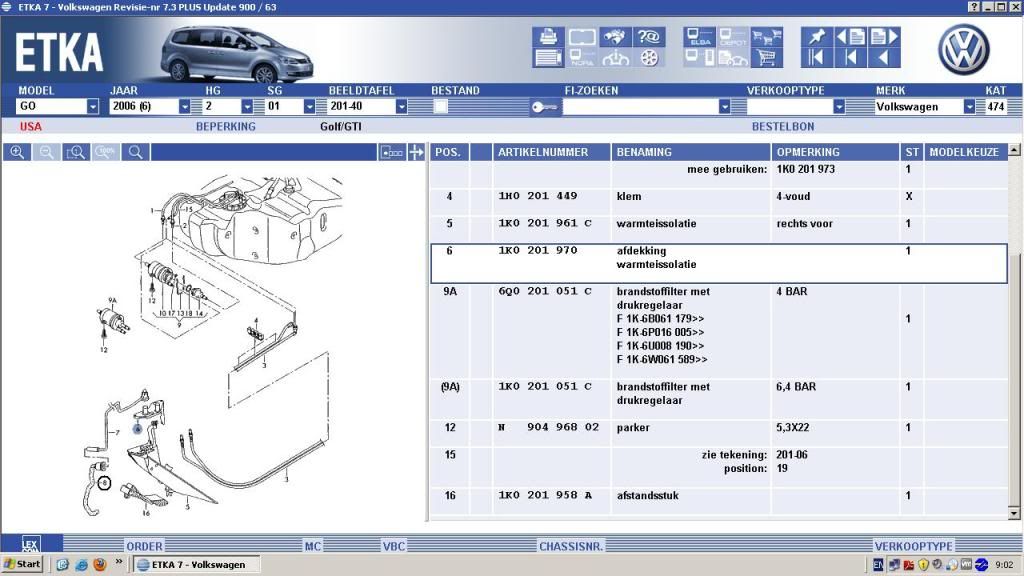
Task: Click the ARTIKELNUMMER column header
Action: click(551, 152)
